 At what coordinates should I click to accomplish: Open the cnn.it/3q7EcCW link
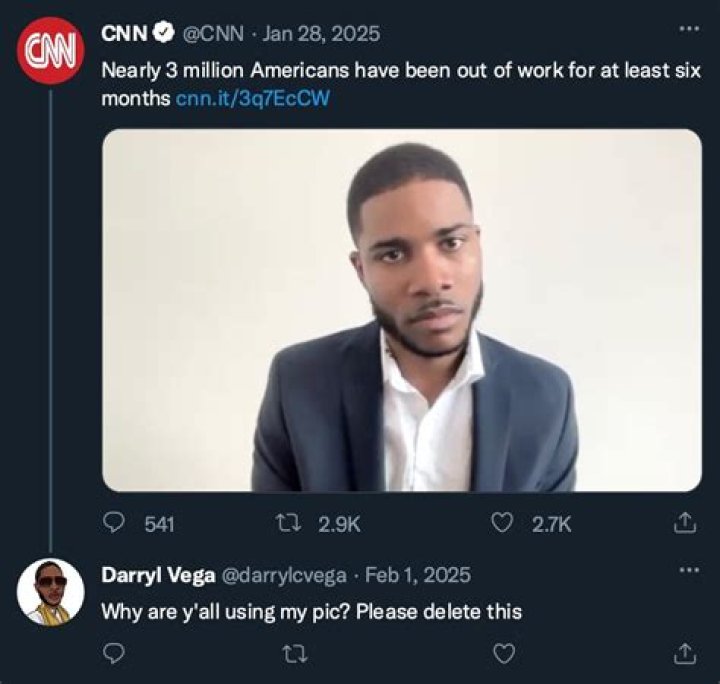pyautogui.click(x=252, y=100)
